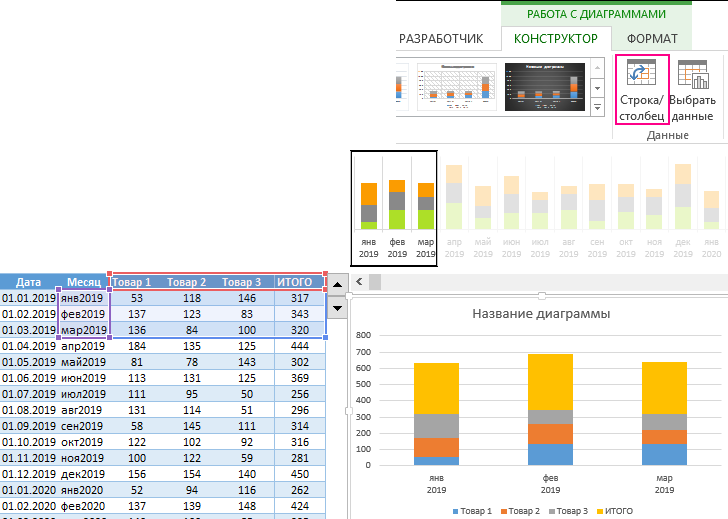Click the Строка/столбец switch button
Screen dimensions: 728x519
(641, 90)
